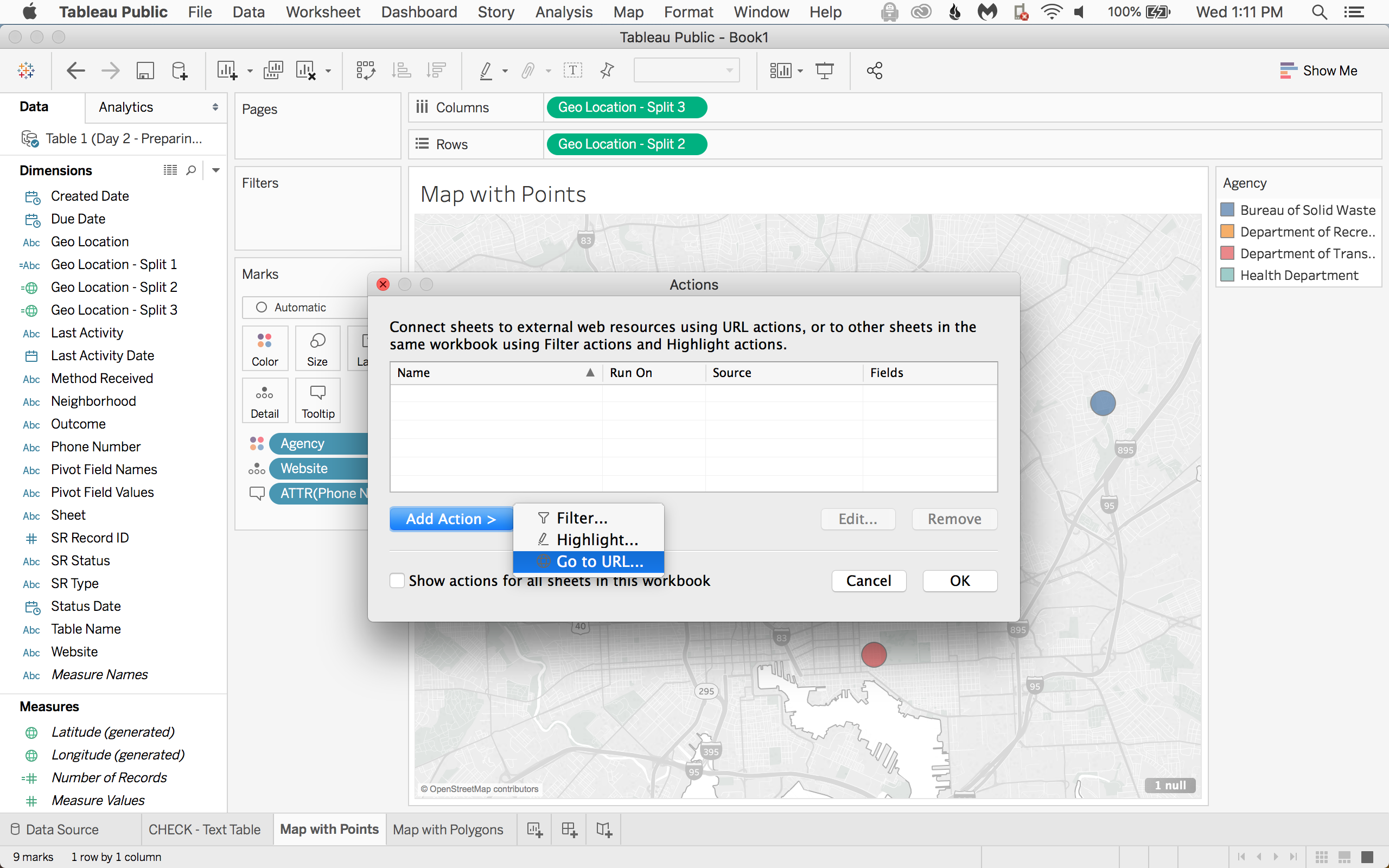Open highlight pen dropdown arrow
Screen dimensions: 1389x868
[x=505, y=71]
